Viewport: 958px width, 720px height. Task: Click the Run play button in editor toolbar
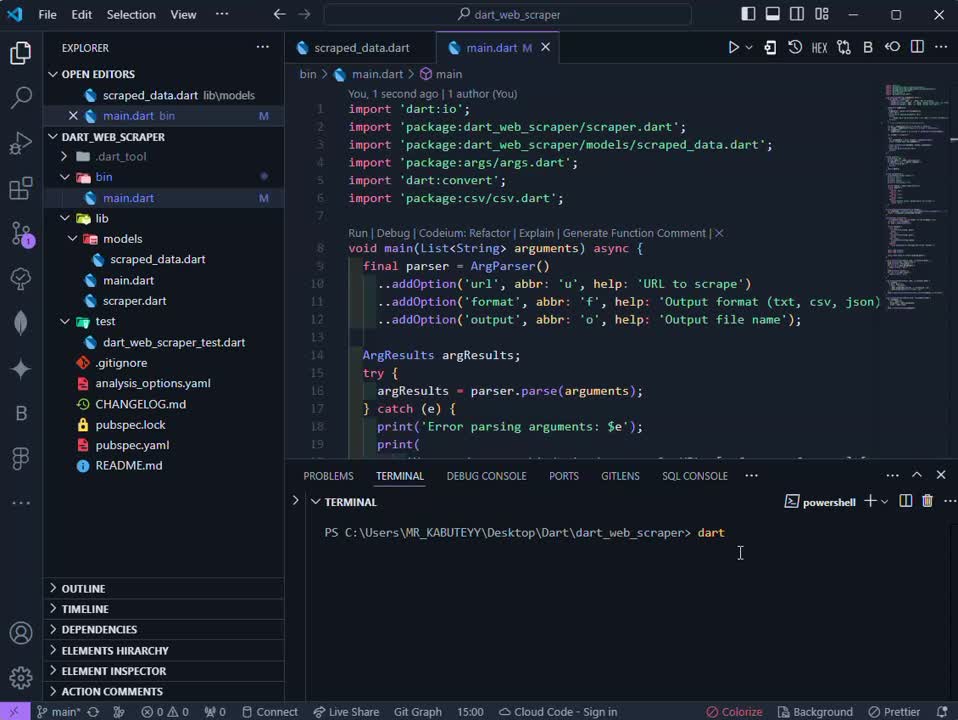coord(733,47)
